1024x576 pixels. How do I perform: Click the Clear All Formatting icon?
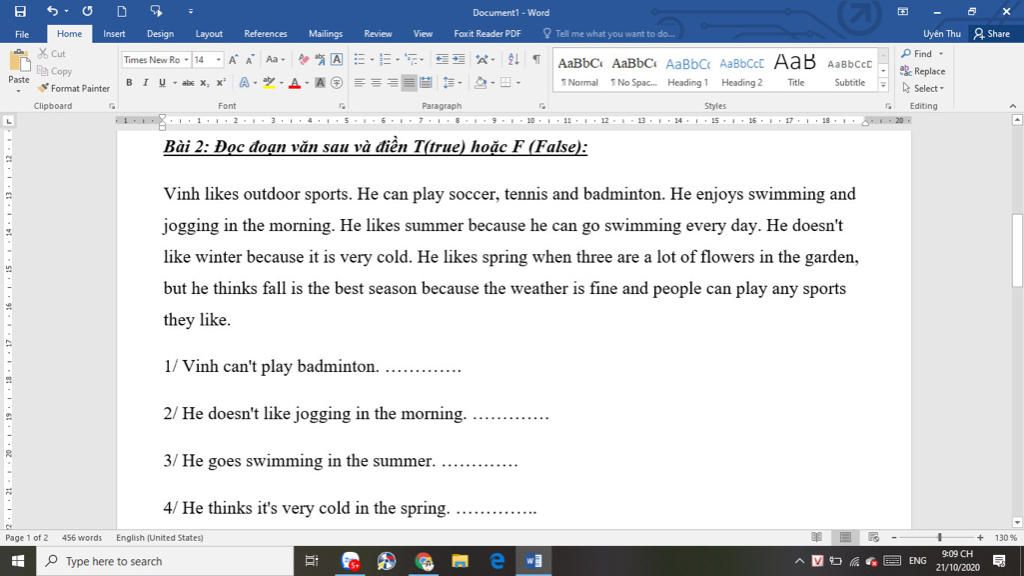click(304, 59)
